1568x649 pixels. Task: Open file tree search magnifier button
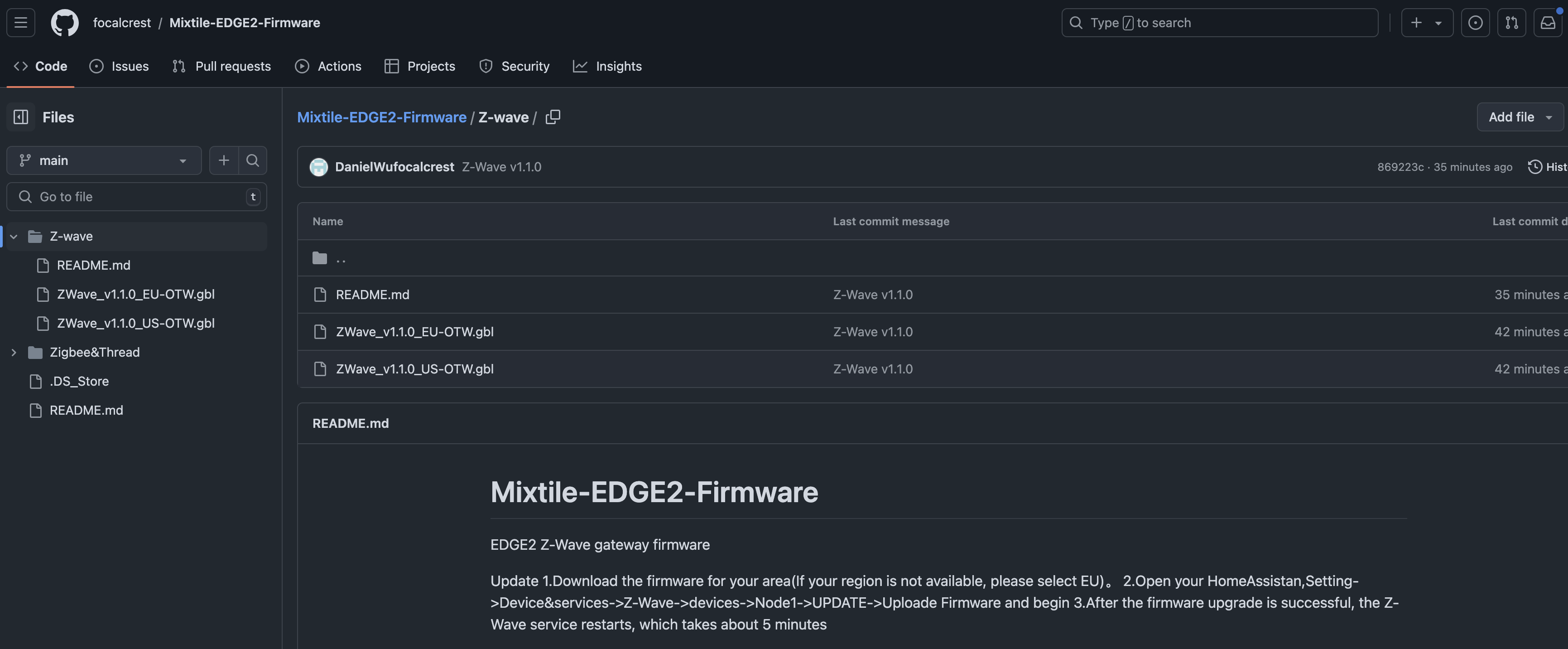(253, 160)
